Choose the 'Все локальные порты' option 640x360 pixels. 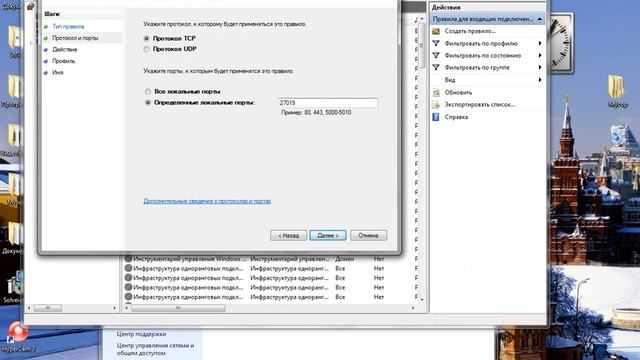click(148, 91)
